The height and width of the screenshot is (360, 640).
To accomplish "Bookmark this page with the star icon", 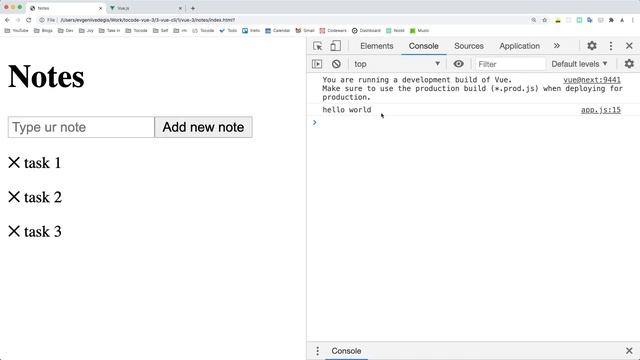I will [x=544, y=20].
